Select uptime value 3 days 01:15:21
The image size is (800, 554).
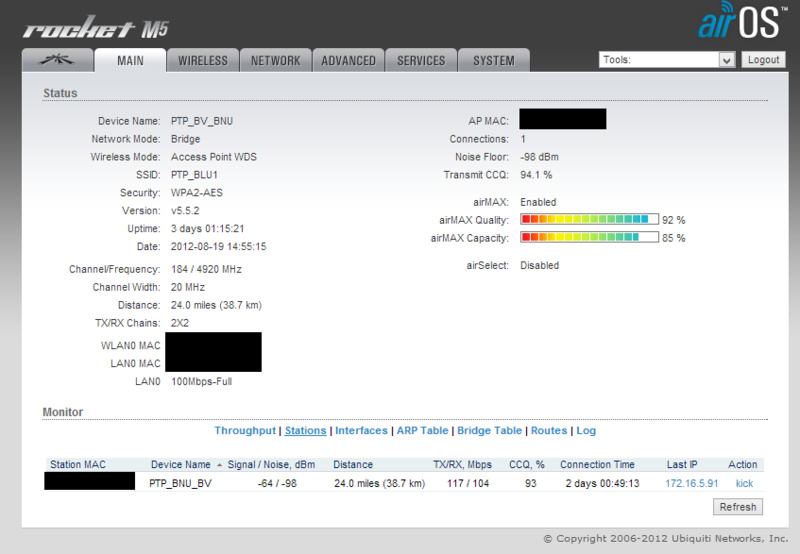click(x=207, y=228)
